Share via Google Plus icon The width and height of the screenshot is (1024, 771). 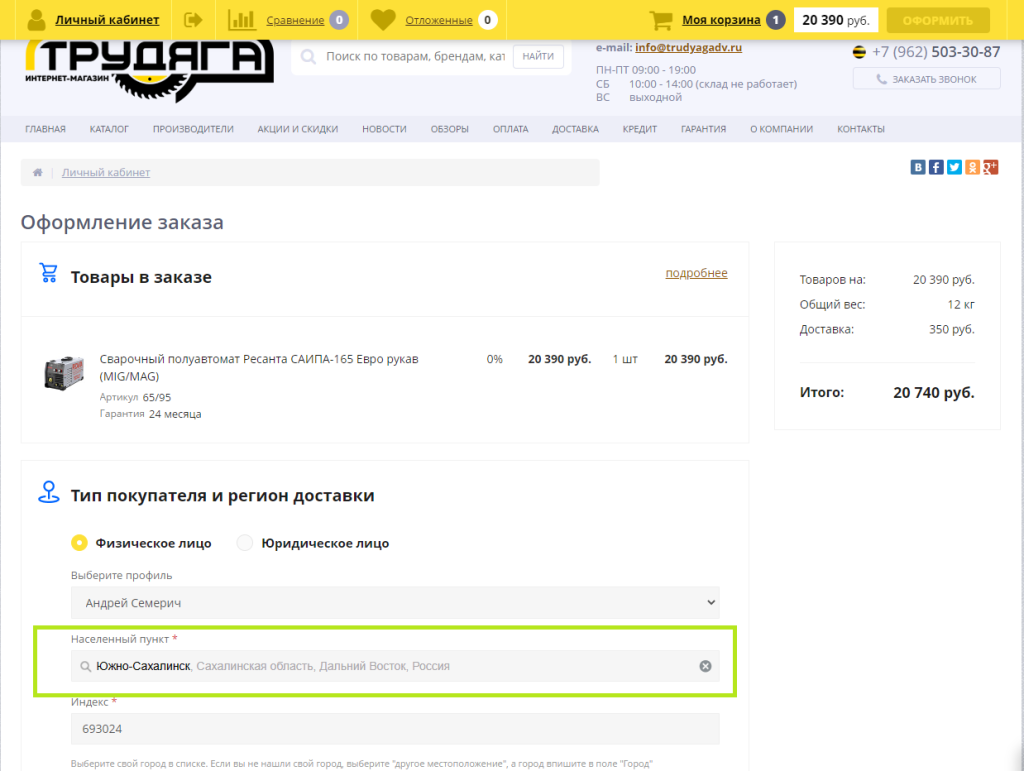click(991, 167)
